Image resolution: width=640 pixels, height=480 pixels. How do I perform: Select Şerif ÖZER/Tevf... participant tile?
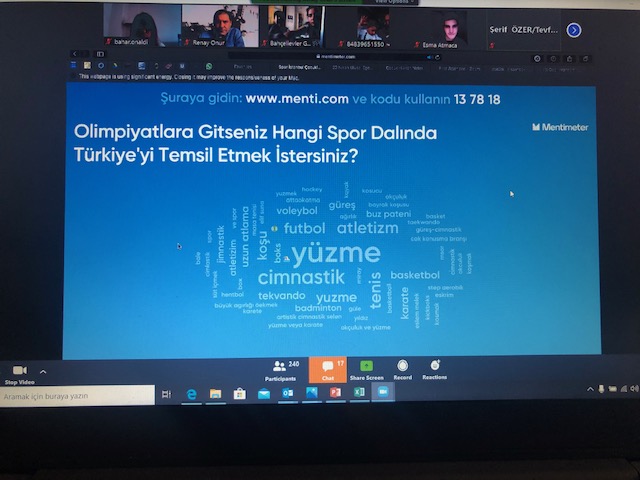click(x=523, y=30)
